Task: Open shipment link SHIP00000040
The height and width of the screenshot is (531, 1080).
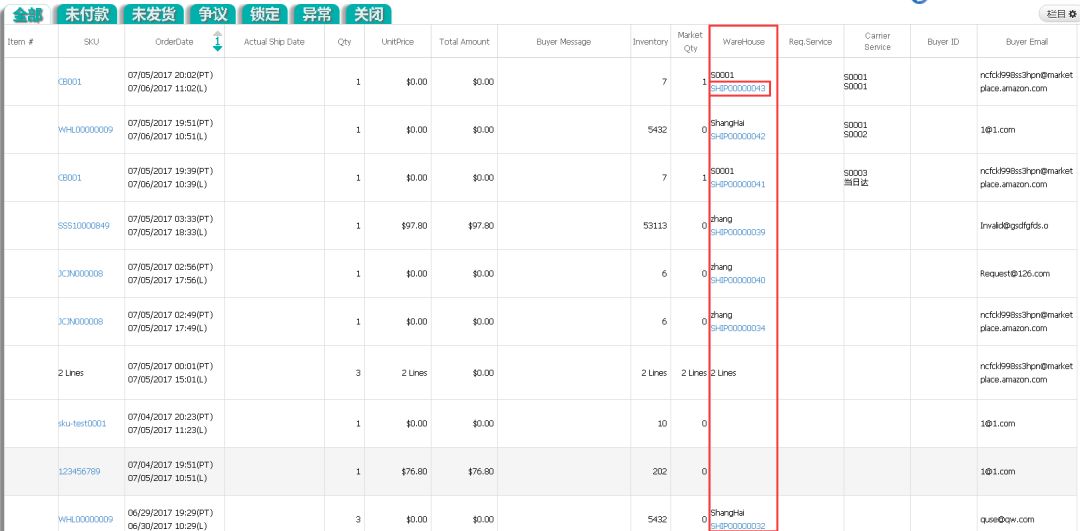Action: pyautogui.click(x=738, y=280)
